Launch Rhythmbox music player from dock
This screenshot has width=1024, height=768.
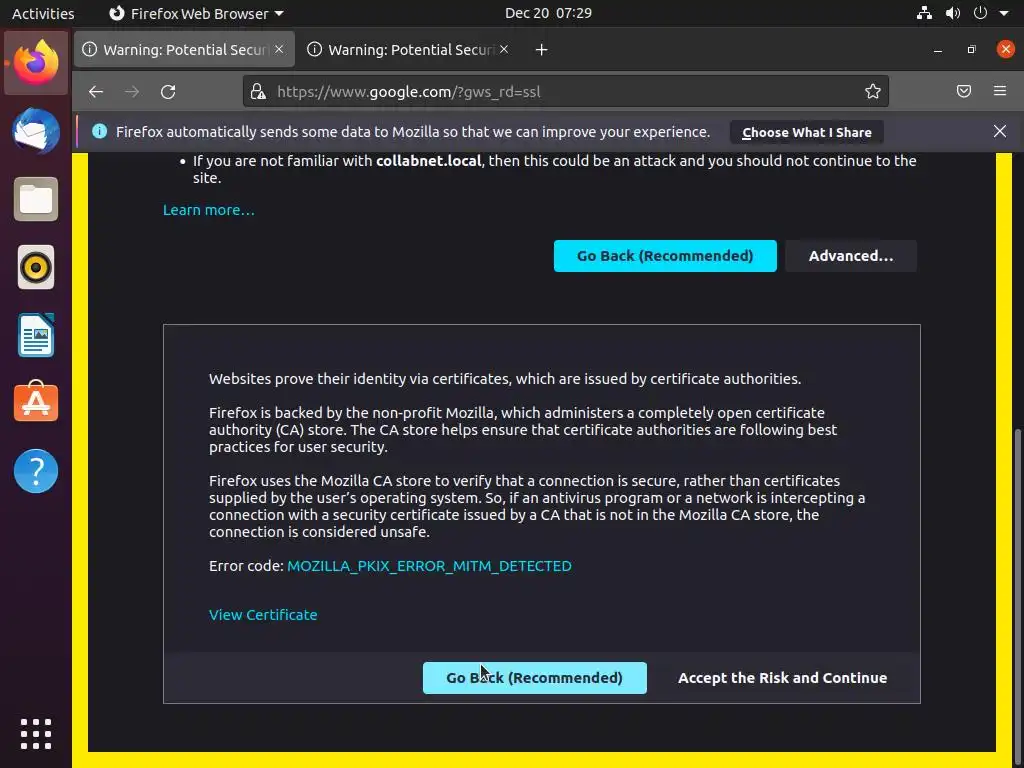point(36,267)
